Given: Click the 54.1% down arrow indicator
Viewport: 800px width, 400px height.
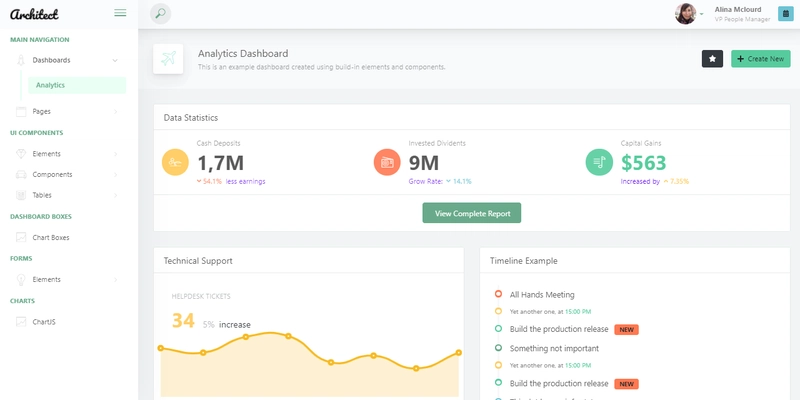Looking at the screenshot, I should (199, 181).
